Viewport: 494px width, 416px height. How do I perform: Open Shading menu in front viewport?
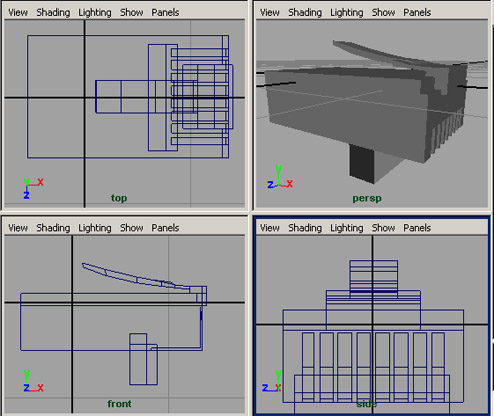(53, 228)
